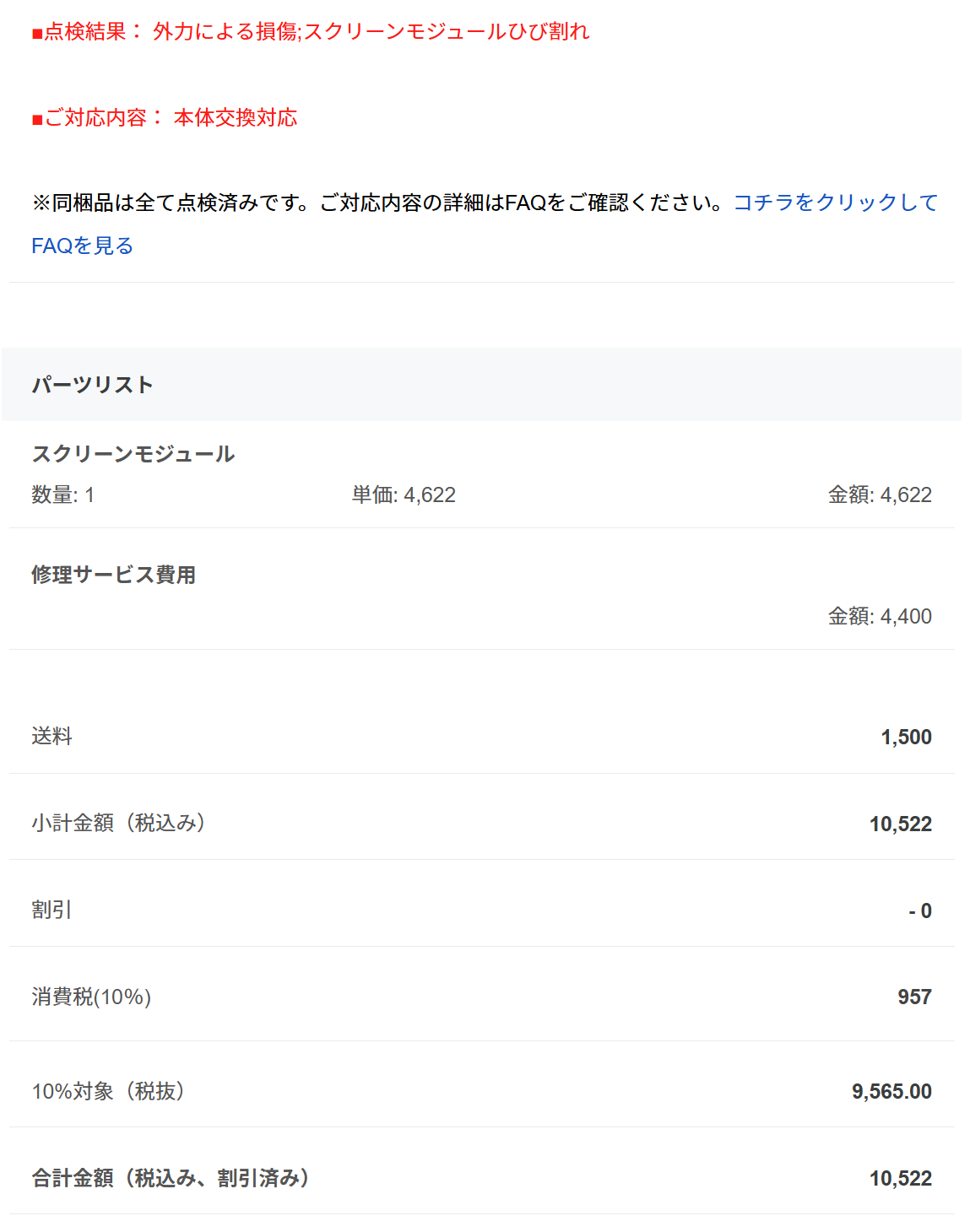Click the red 点検結果 inspection result line

click(311, 31)
